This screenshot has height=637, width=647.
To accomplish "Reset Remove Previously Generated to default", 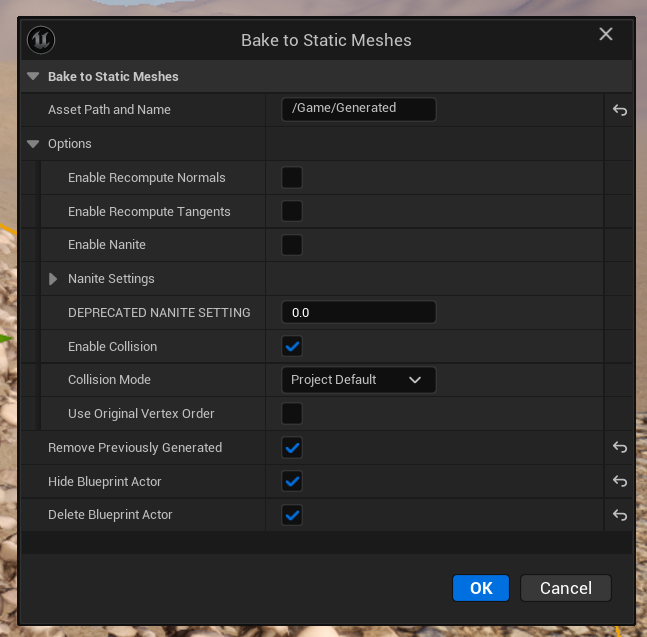I will point(619,448).
